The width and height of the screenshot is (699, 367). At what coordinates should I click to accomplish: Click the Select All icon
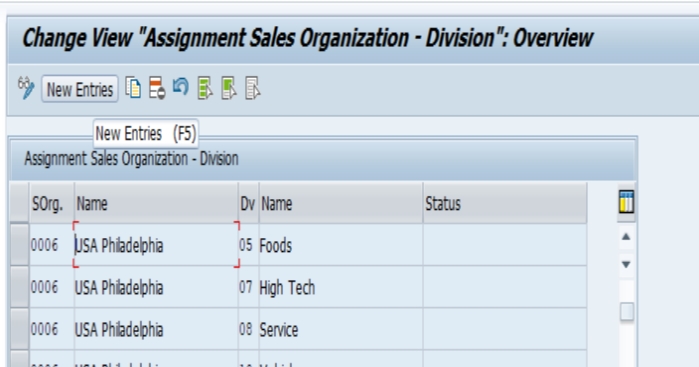click(x=205, y=88)
